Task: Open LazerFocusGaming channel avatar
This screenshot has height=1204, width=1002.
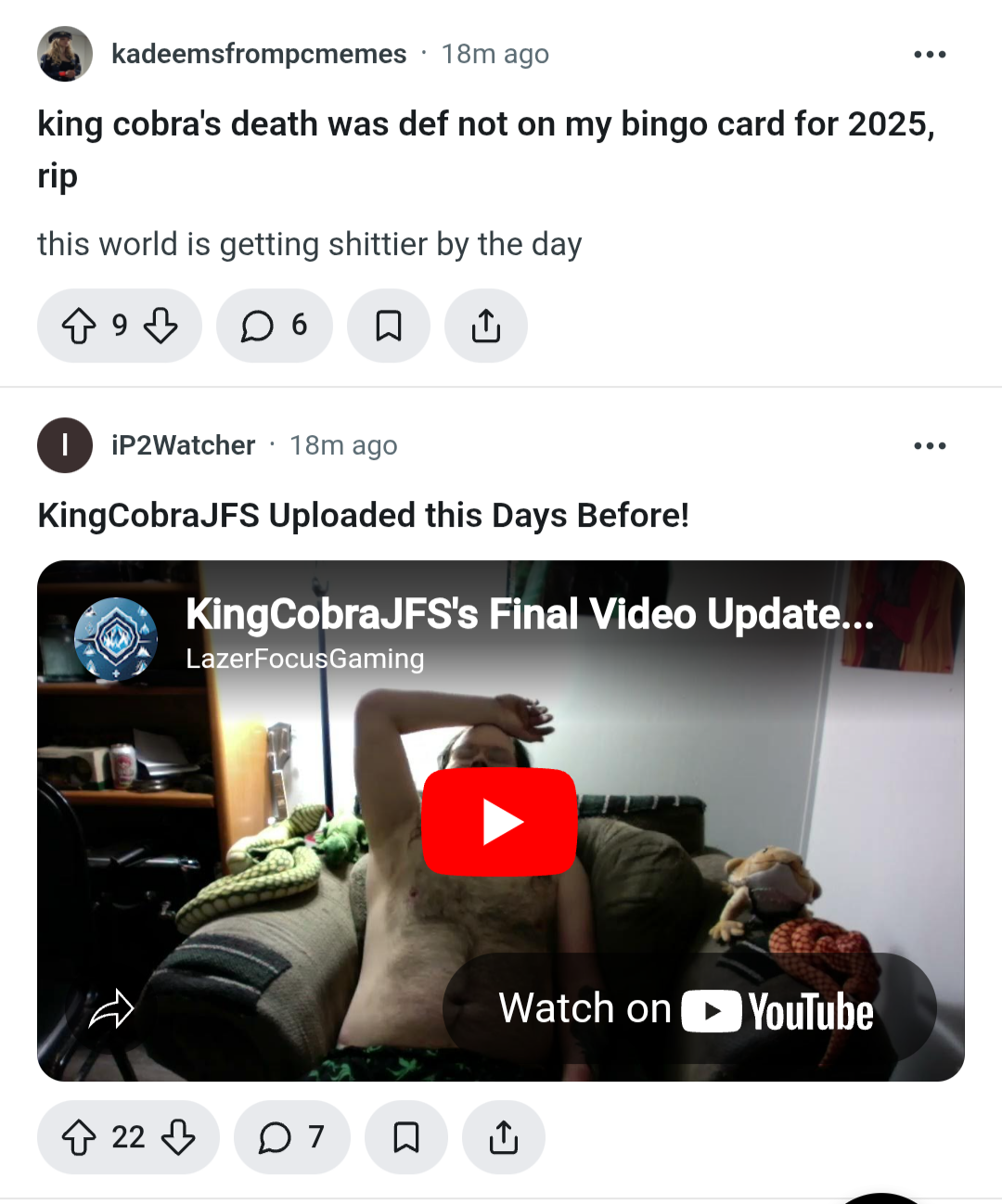Action: pos(116,639)
